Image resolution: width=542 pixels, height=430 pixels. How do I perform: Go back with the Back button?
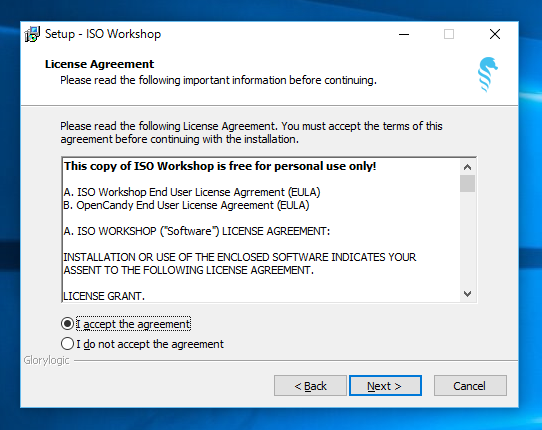(x=310, y=385)
